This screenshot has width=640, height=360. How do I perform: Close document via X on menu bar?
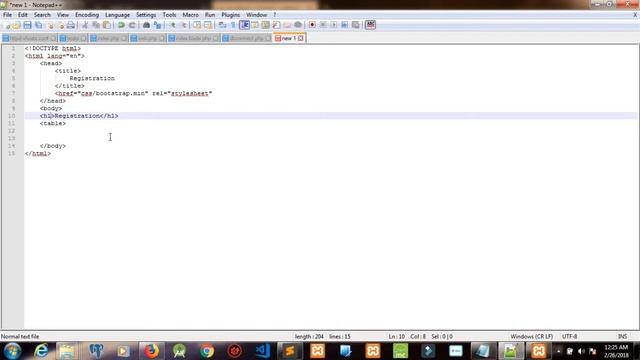[635, 15]
